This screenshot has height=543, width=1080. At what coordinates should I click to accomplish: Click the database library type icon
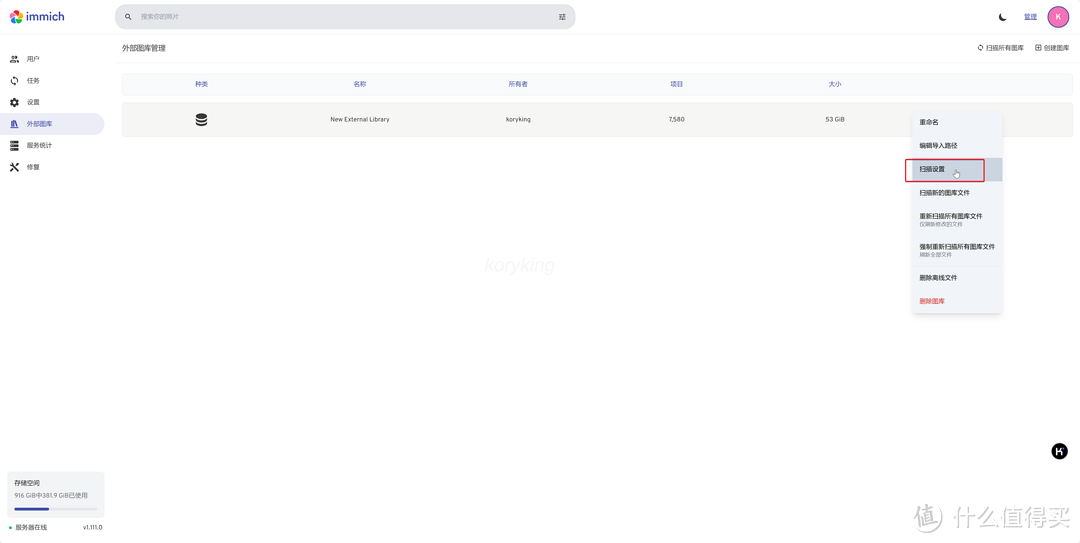click(201, 120)
